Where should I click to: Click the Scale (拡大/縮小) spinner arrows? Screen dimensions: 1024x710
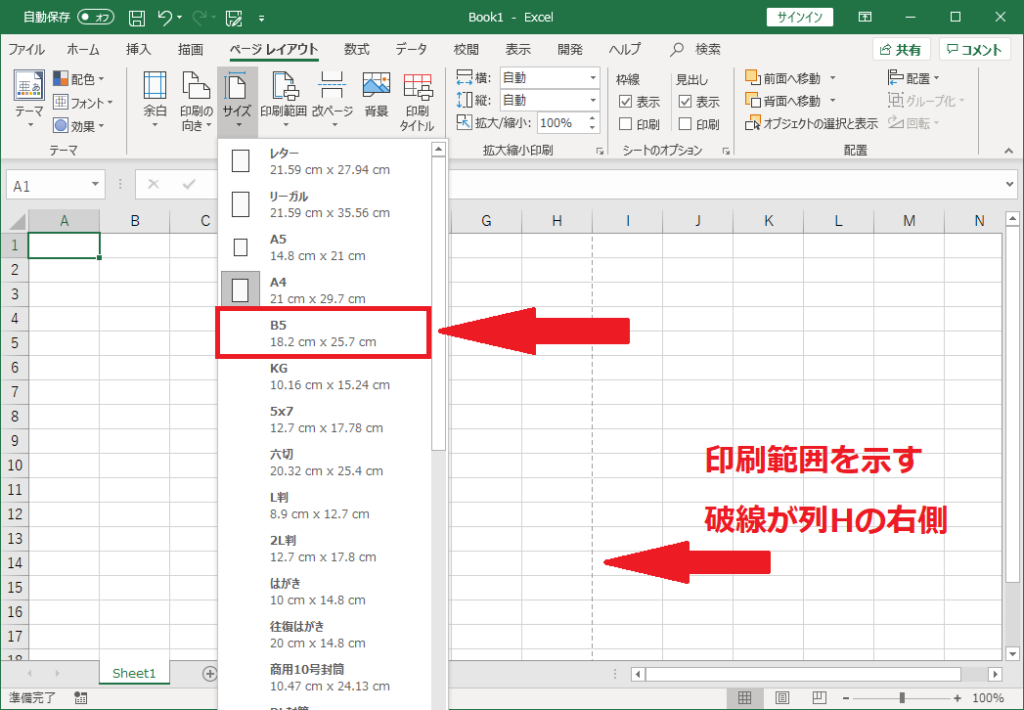point(592,123)
